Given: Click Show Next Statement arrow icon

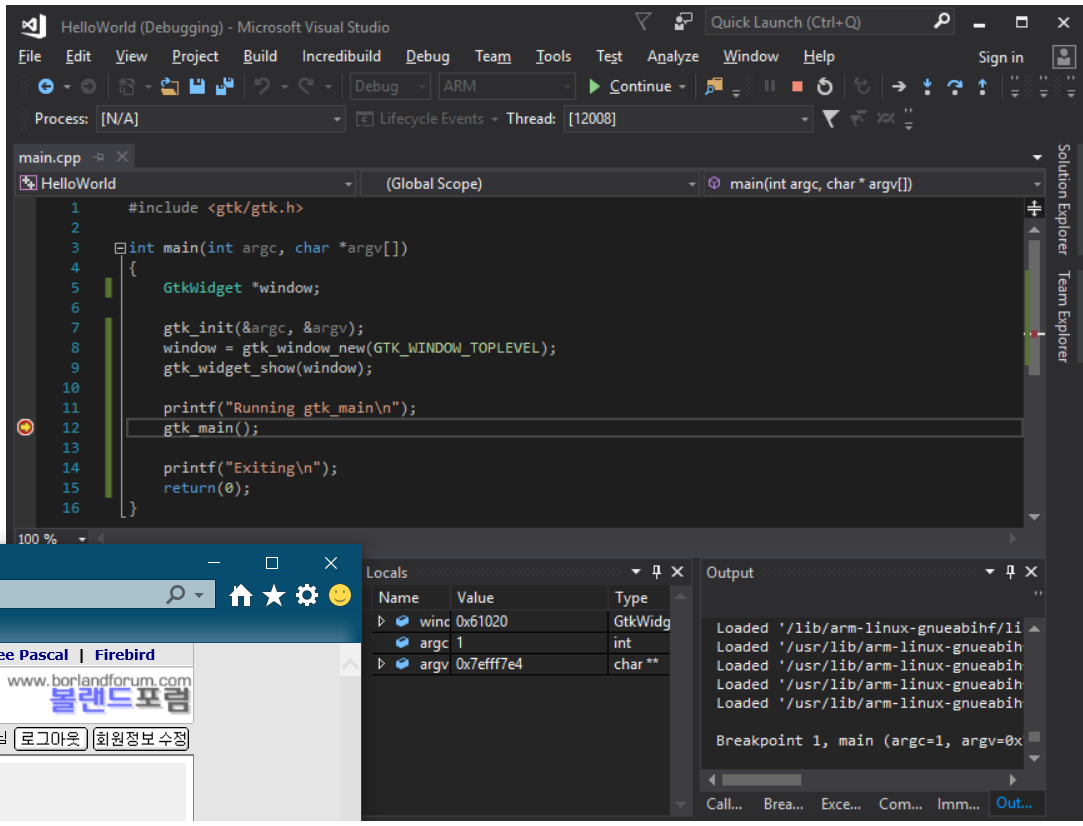Looking at the screenshot, I should 899,87.
